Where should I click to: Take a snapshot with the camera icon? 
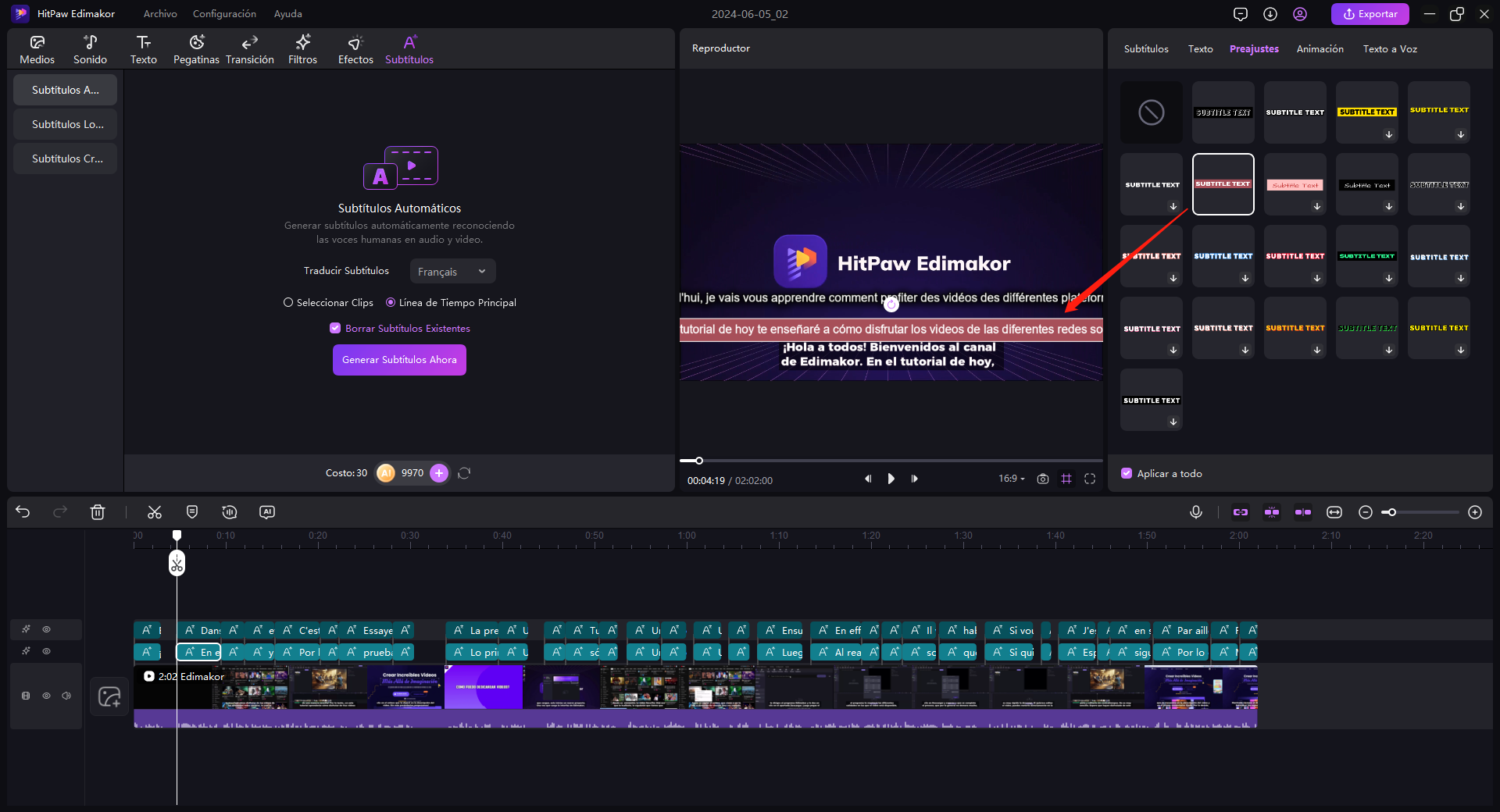1043,479
